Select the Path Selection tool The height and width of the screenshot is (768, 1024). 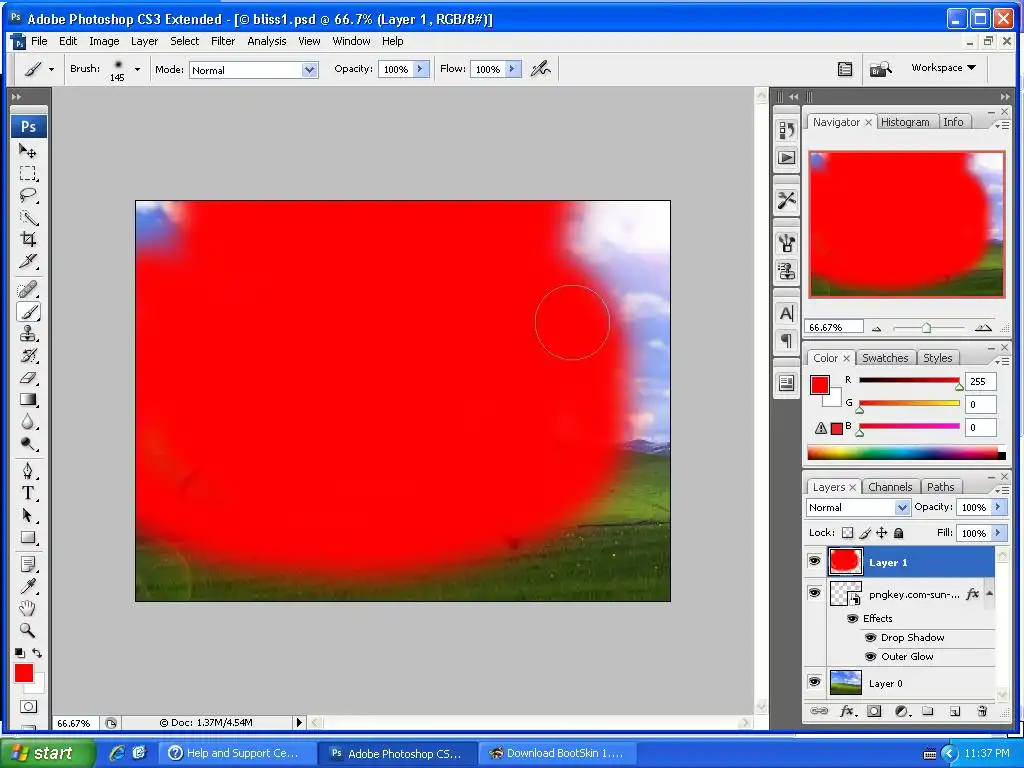[x=27, y=515]
